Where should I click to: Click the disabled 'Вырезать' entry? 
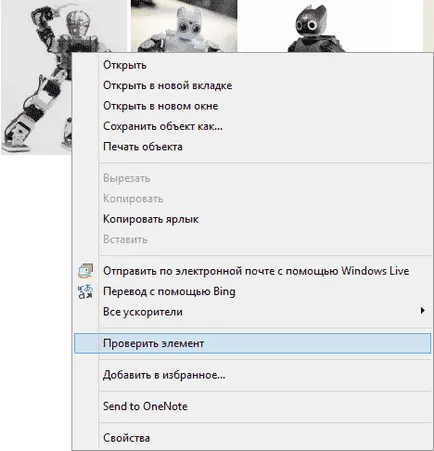click(x=252, y=178)
